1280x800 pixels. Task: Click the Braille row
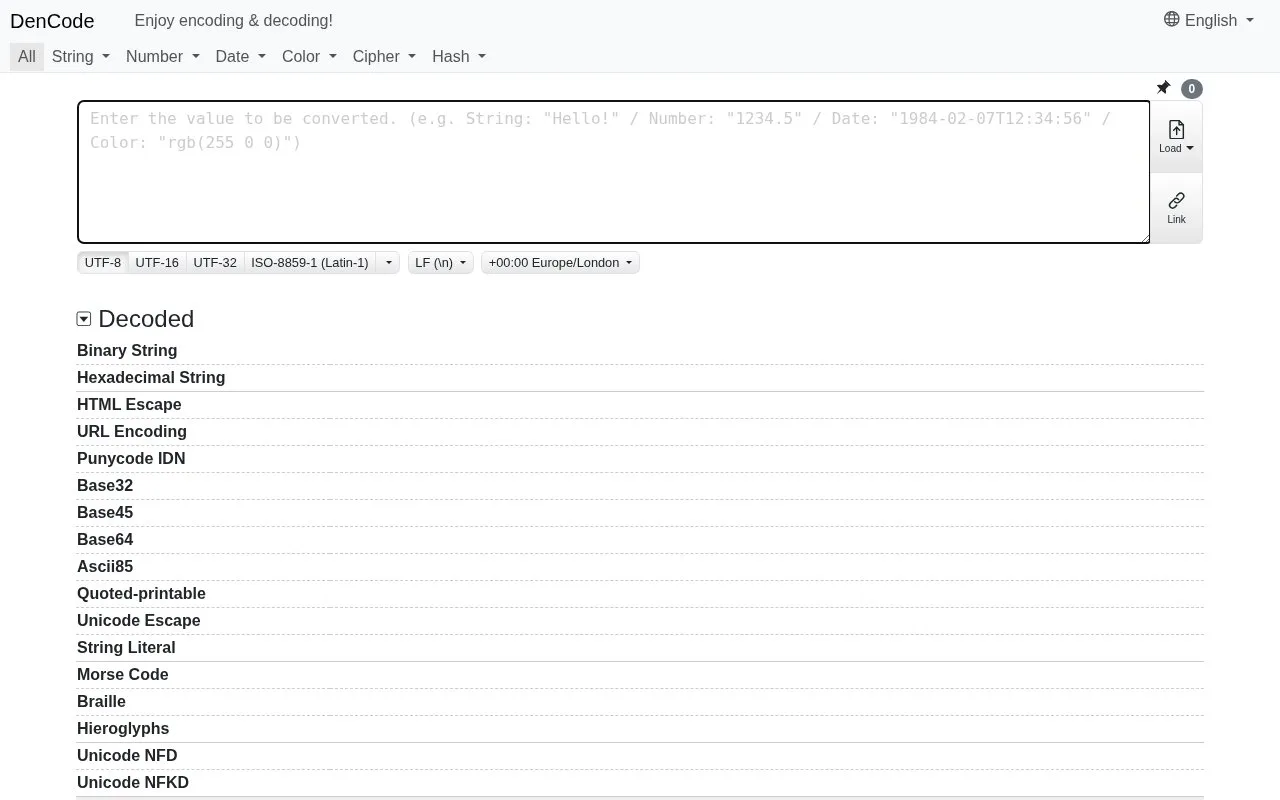click(x=640, y=702)
